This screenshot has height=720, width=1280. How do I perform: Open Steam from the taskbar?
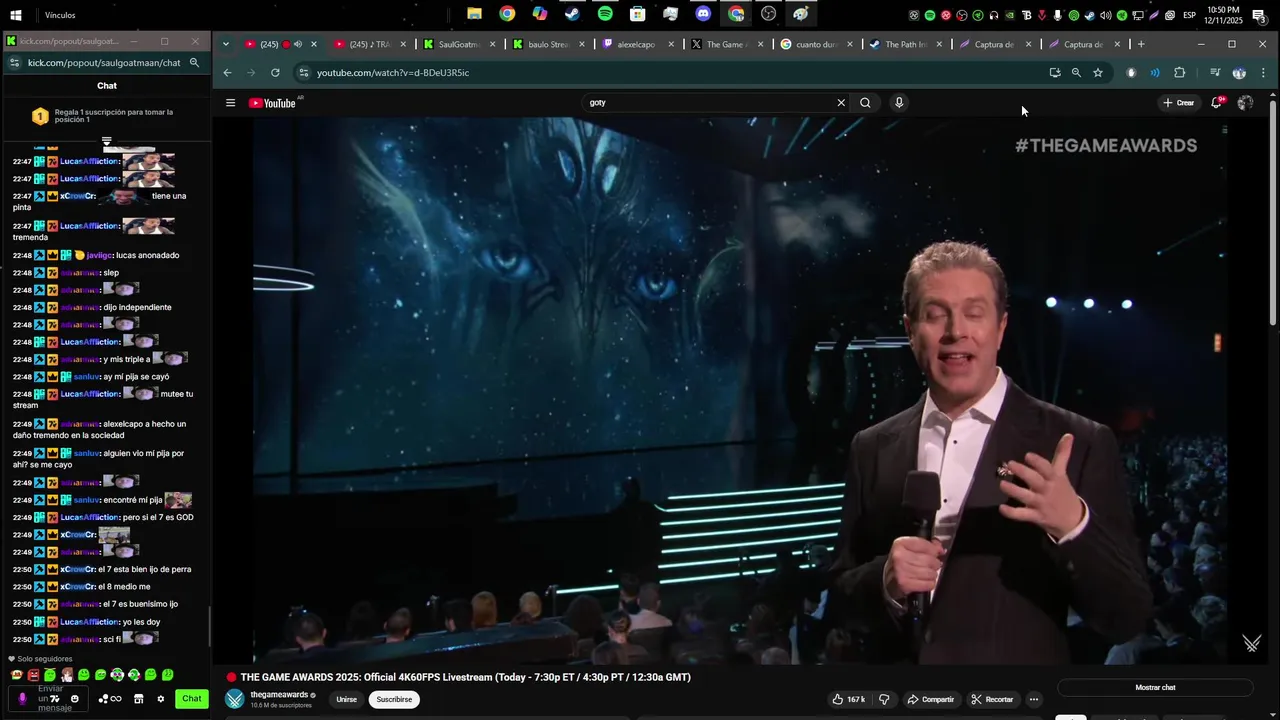pos(572,14)
